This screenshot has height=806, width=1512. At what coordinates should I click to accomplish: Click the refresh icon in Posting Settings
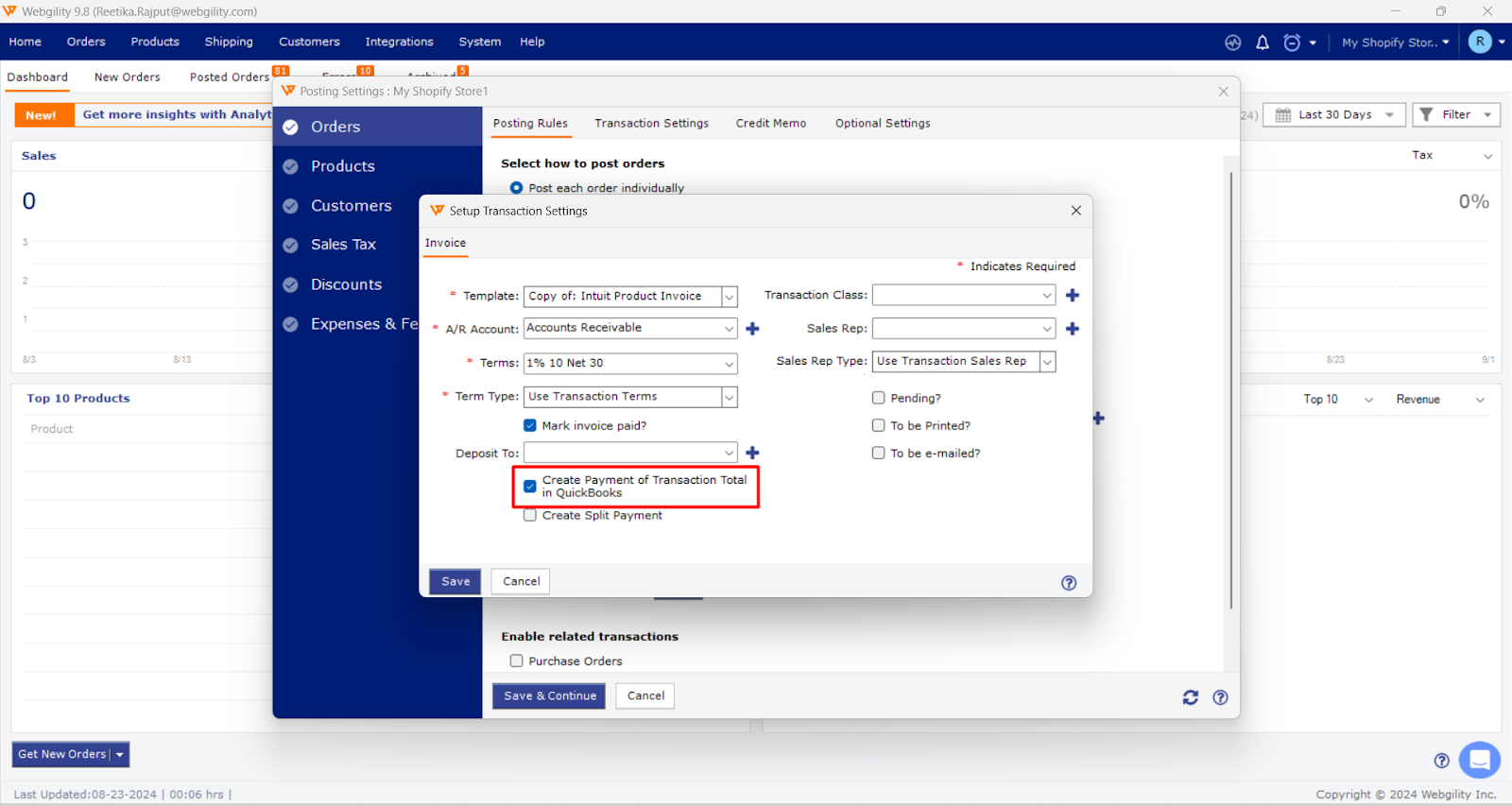coord(1191,697)
